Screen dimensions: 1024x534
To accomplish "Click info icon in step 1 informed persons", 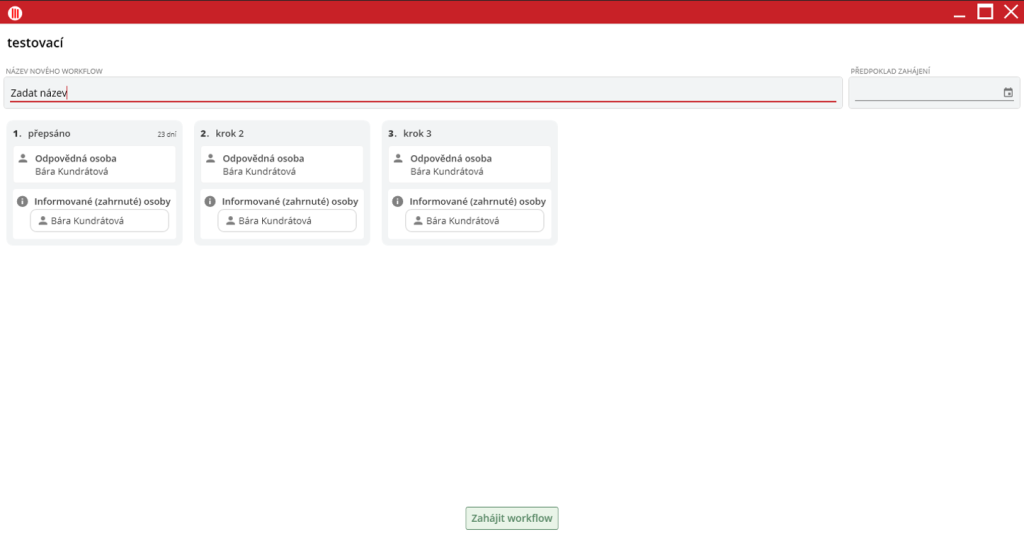I will tap(23, 201).
